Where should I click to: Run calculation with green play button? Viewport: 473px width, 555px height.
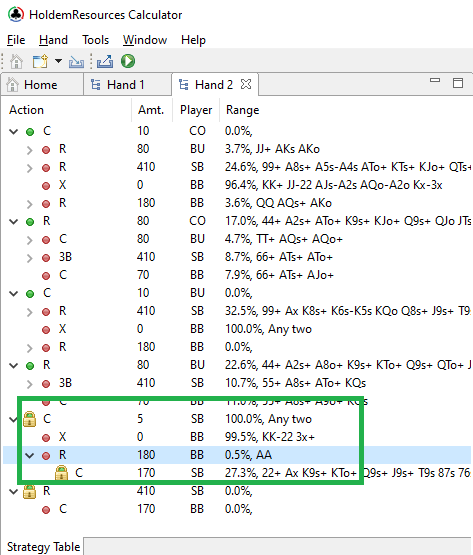128,61
